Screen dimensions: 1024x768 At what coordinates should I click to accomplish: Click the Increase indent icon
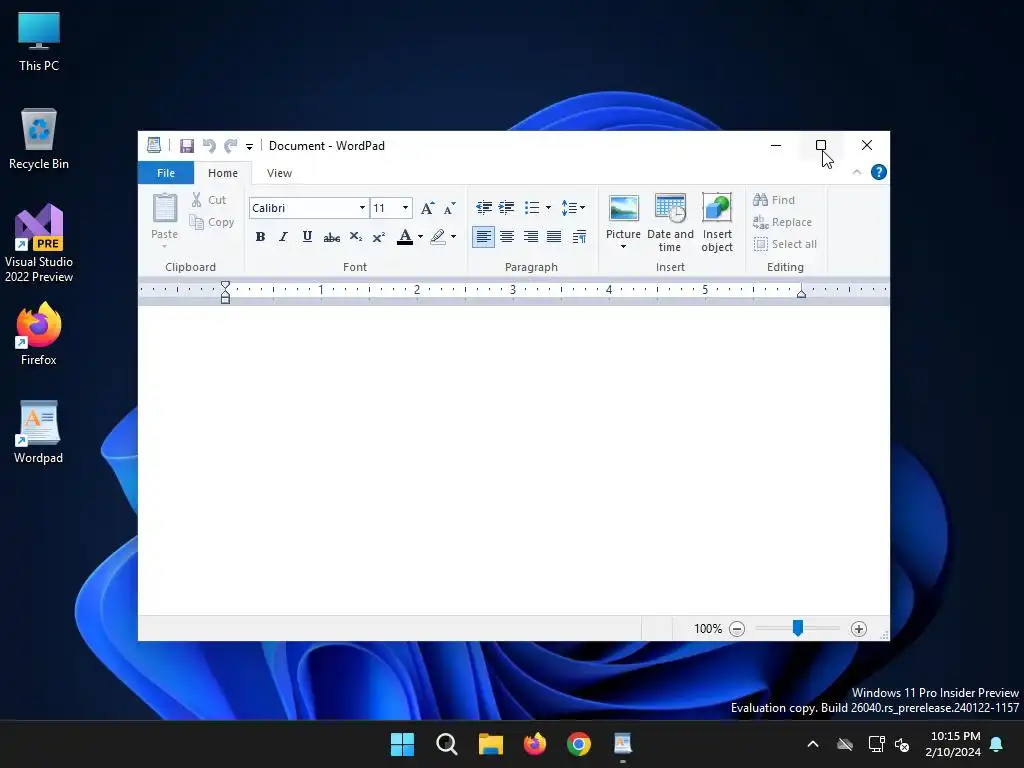tap(507, 208)
